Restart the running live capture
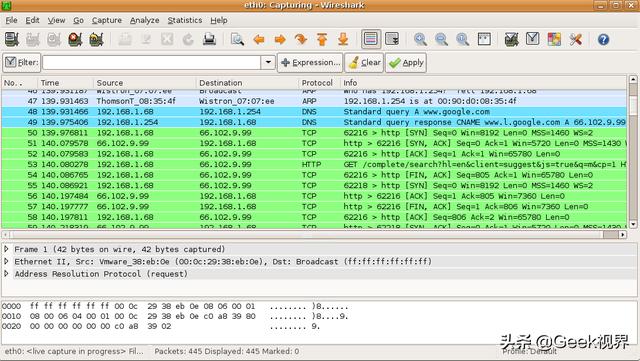Screen dimensions: 640x361 [96, 40]
